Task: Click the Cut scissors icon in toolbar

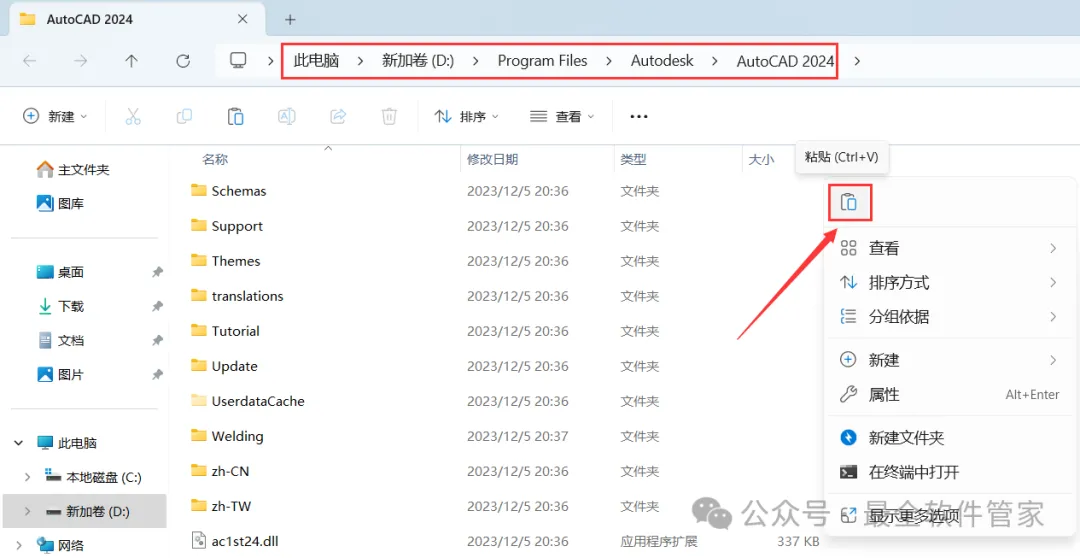Action: click(x=133, y=116)
